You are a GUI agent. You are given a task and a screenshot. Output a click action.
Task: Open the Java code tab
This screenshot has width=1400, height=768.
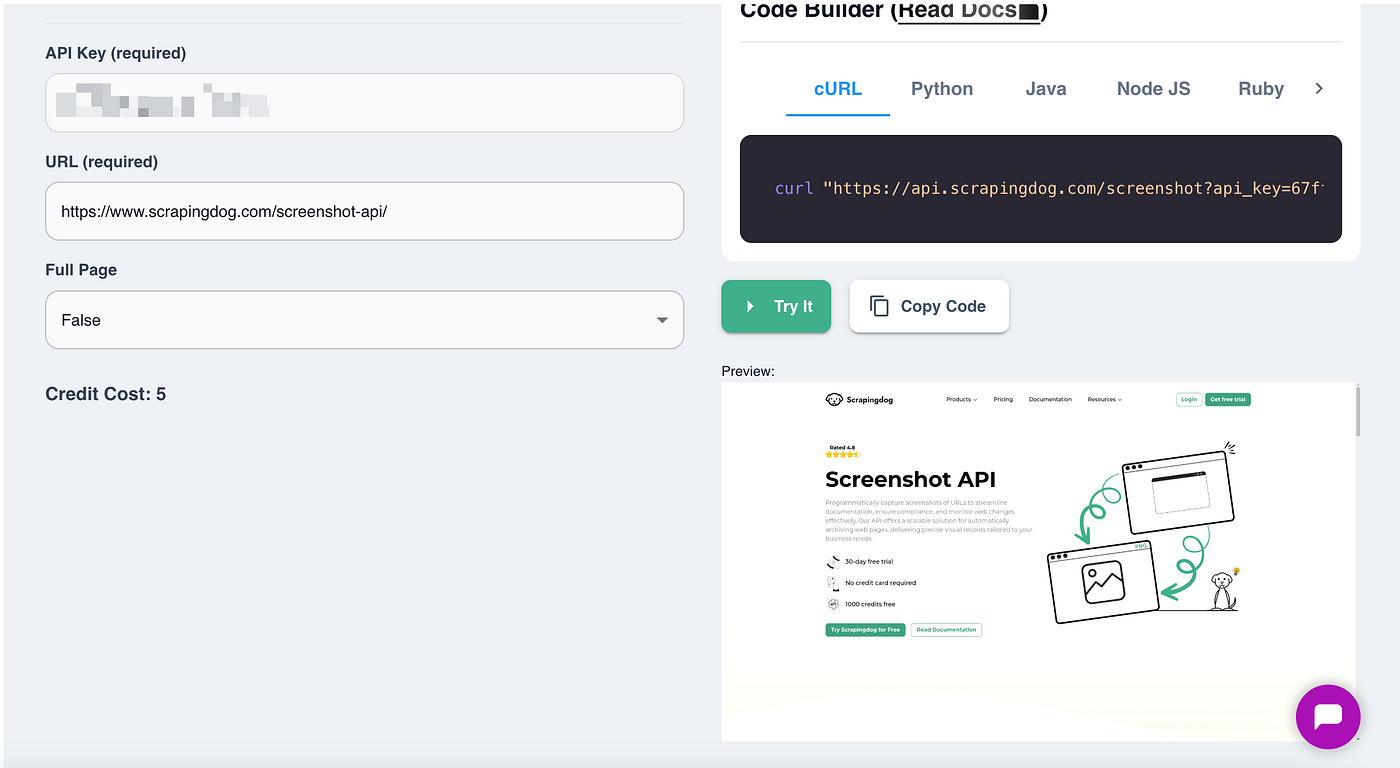(x=1045, y=89)
